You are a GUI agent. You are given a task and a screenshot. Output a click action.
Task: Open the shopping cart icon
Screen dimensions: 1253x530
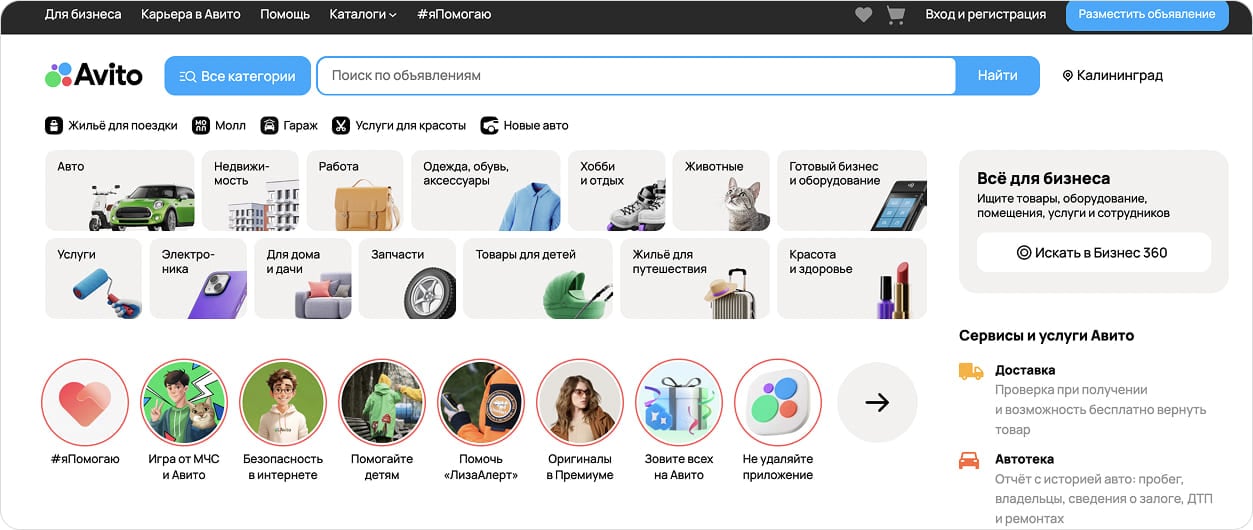[895, 15]
